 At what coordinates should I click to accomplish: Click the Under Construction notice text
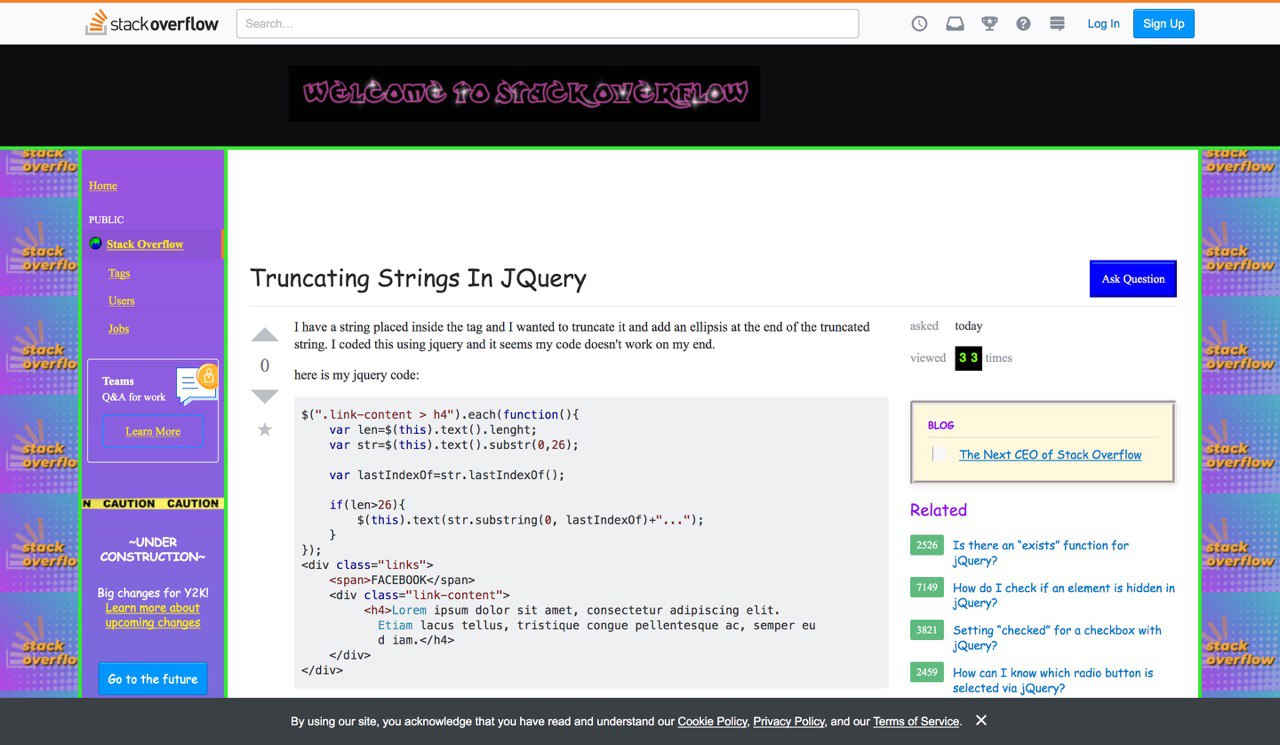pyautogui.click(x=153, y=549)
